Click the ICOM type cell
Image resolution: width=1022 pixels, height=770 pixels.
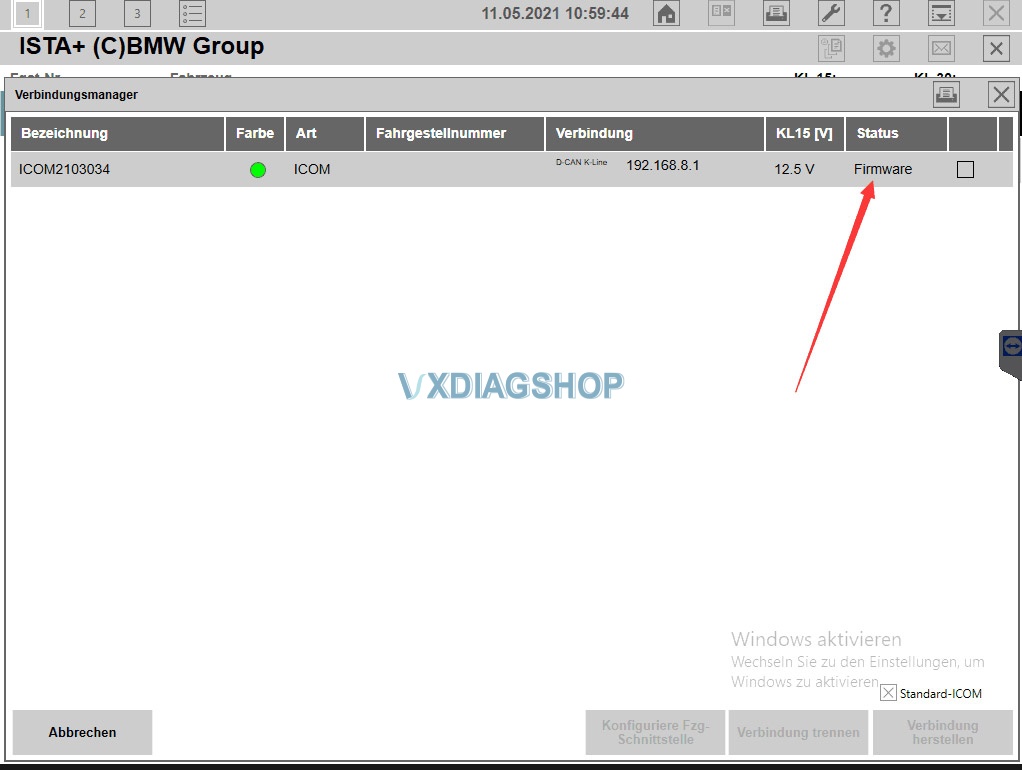pyautogui.click(x=312, y=170)
